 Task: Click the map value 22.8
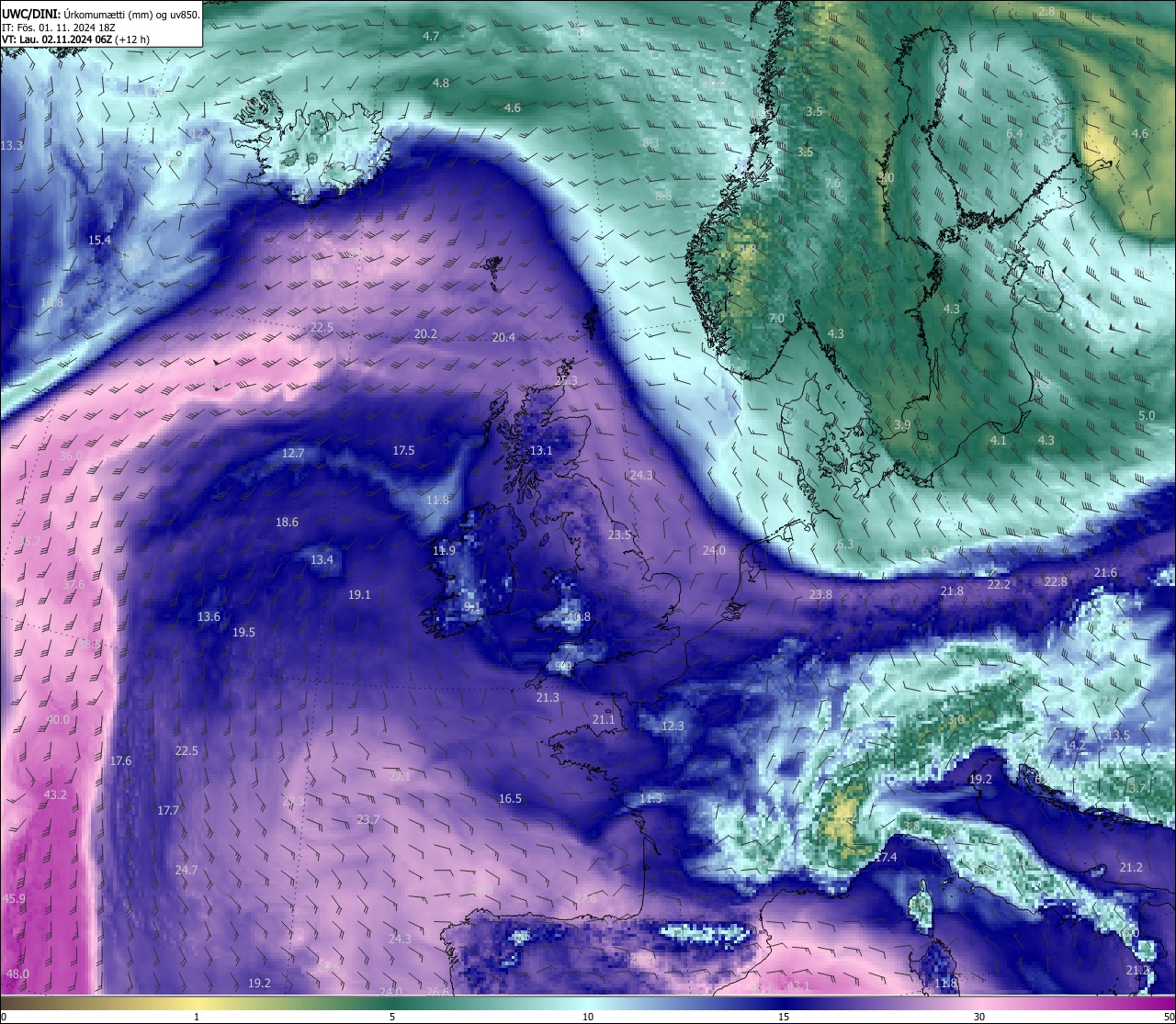pos(1056,581)
